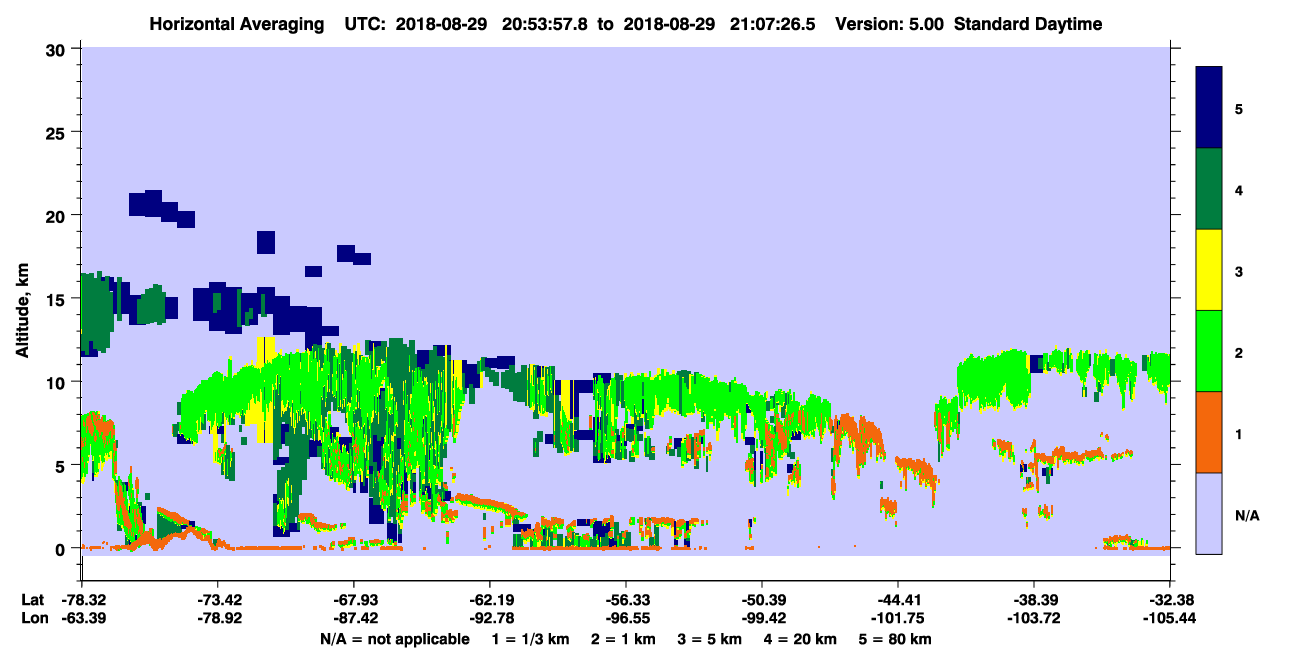The height and width of the screenshot is (667, 1300).
Task: Click the latitude value -73.42
Action: (x=218, y=600)
